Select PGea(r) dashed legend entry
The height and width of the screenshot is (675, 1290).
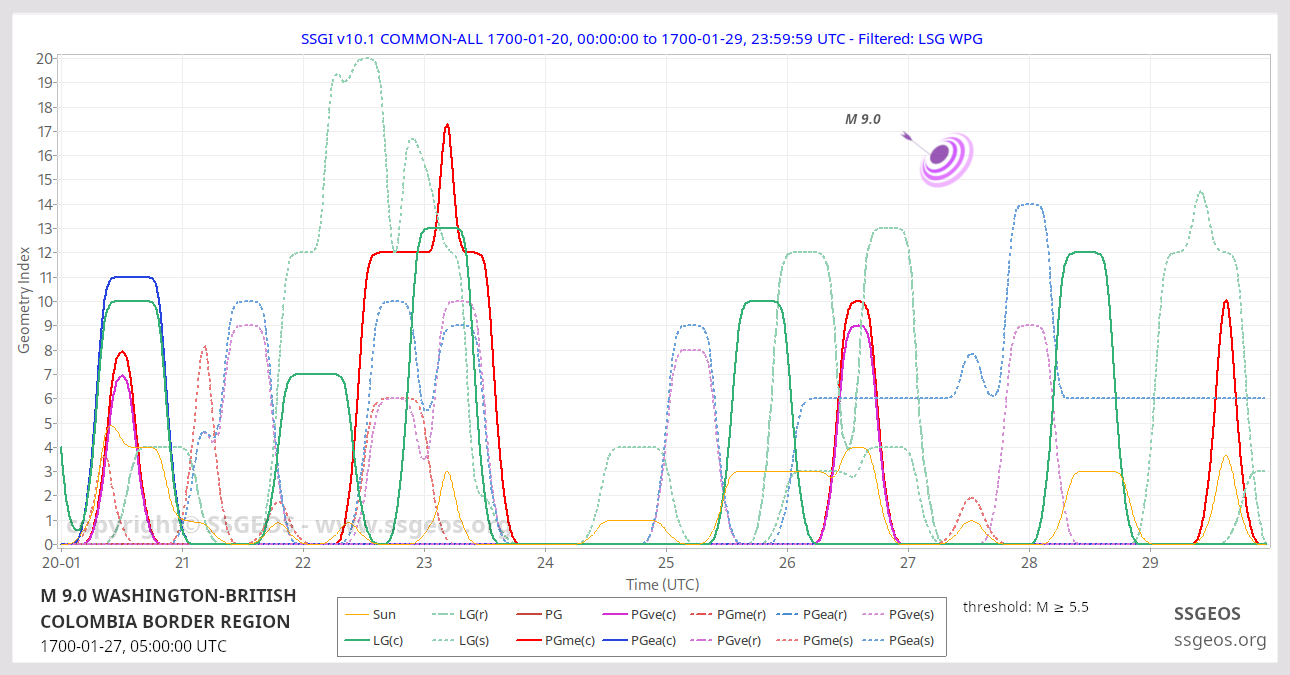click(819, 615)
